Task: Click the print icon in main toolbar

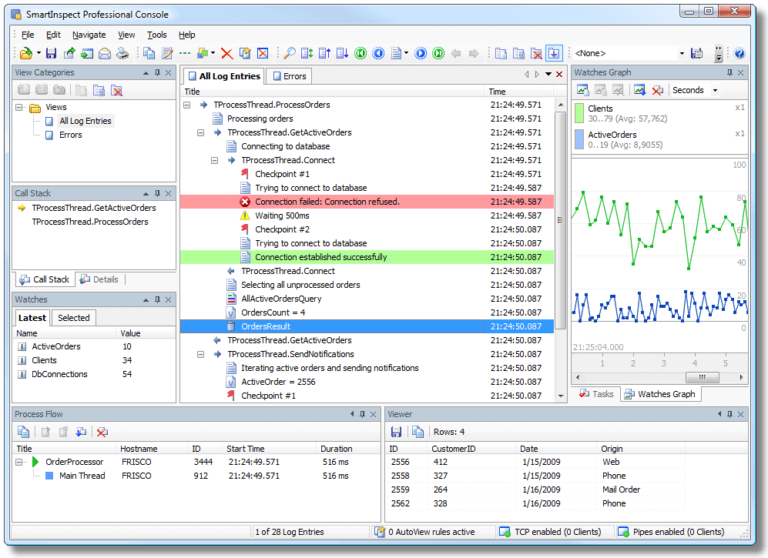Action: pyautogui.click(x=122, y=53)
